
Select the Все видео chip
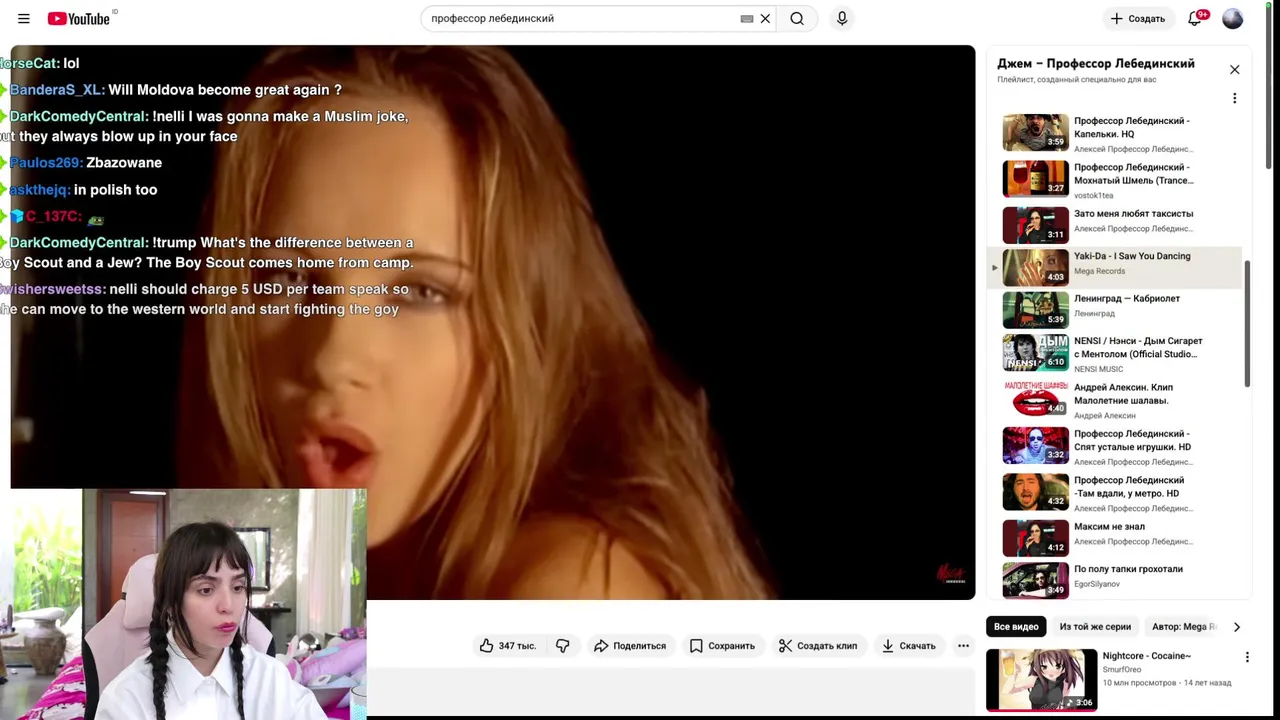click(1016, 627)
